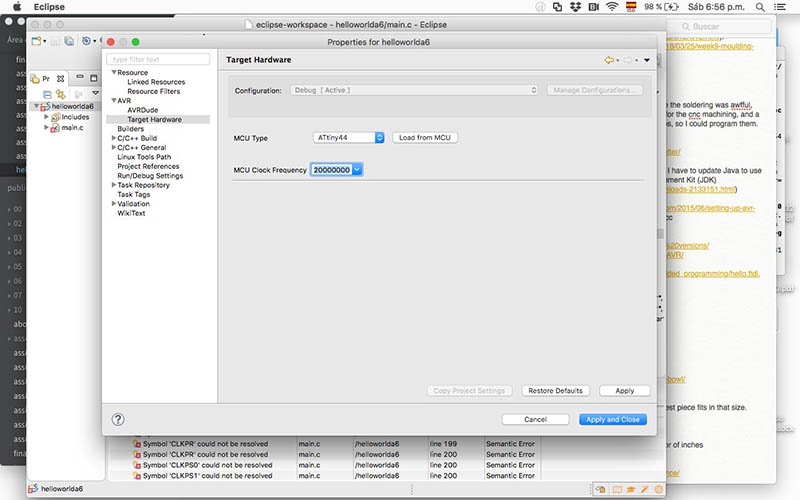Select Linux Tools Path page

[x=144, y=157]
